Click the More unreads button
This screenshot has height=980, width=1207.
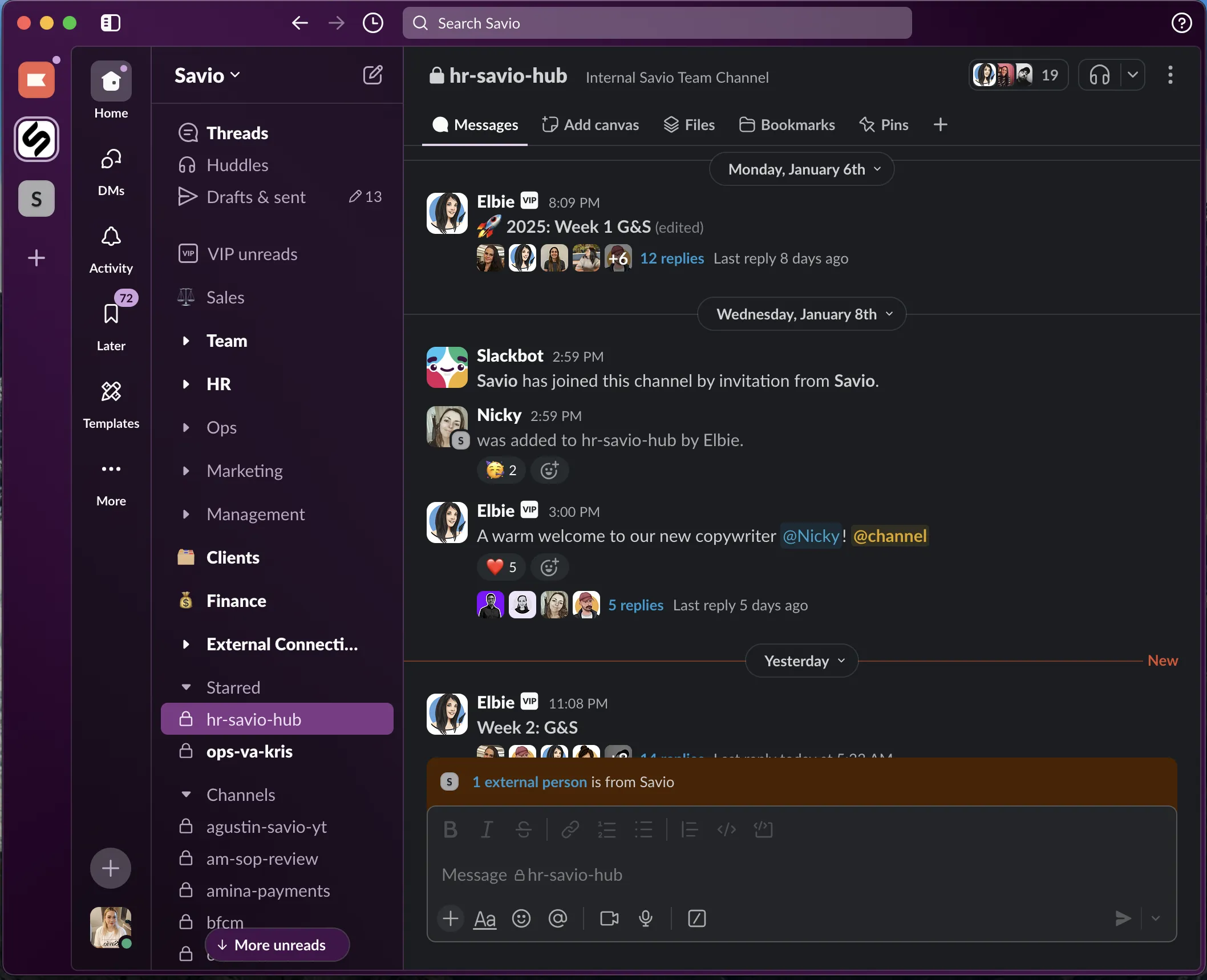point(277,945)
